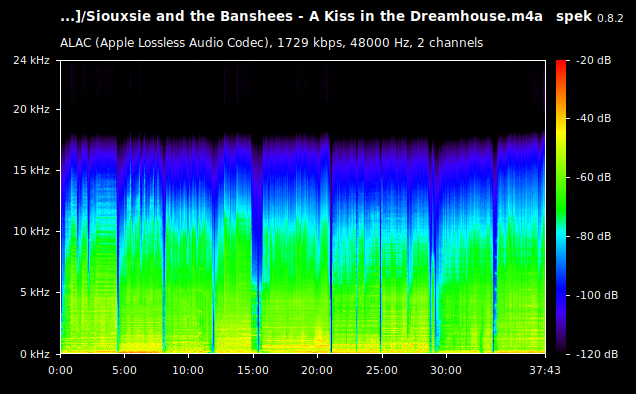Click the '20 kHz' frequency axis label

click(31, 110)
